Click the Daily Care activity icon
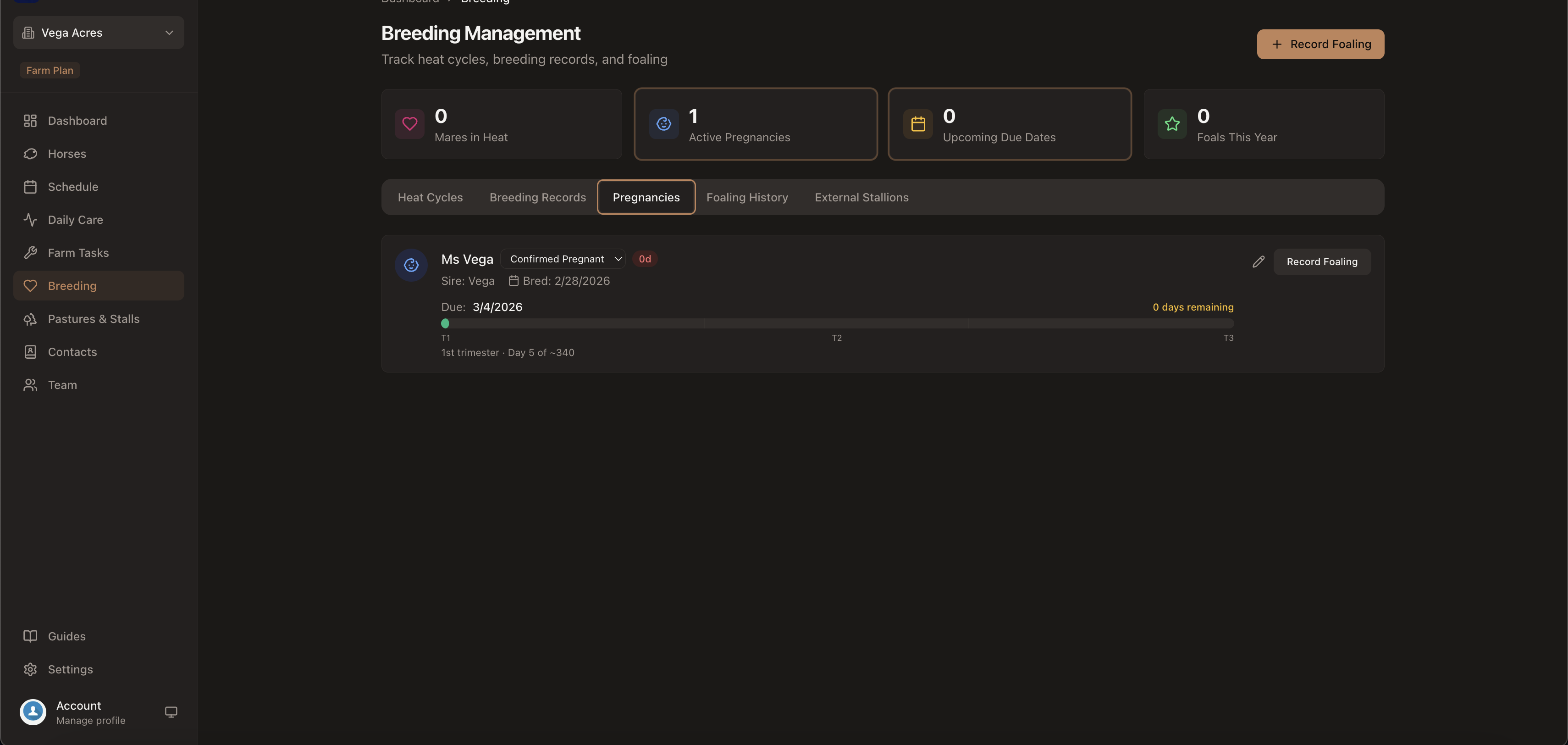The height and width of the screenshot is (745, 1568). coord(31,219)
